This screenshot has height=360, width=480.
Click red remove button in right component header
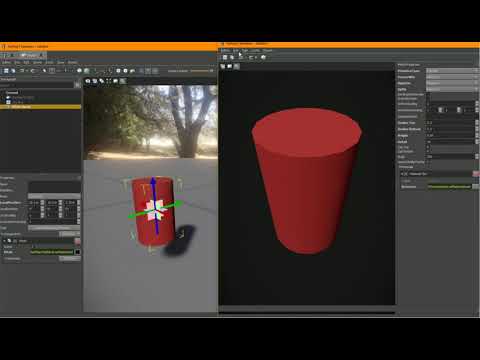[x=476, y=174]
